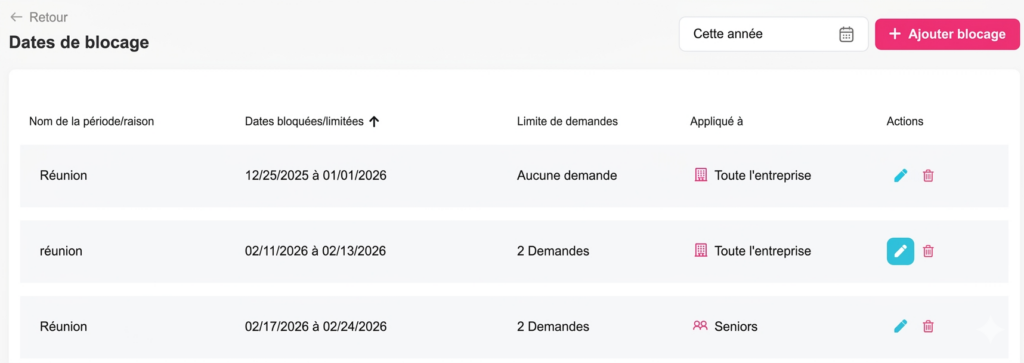
Task: Edit the 12/25/2025 Réunion blocking row
Action: pos(901,176)
